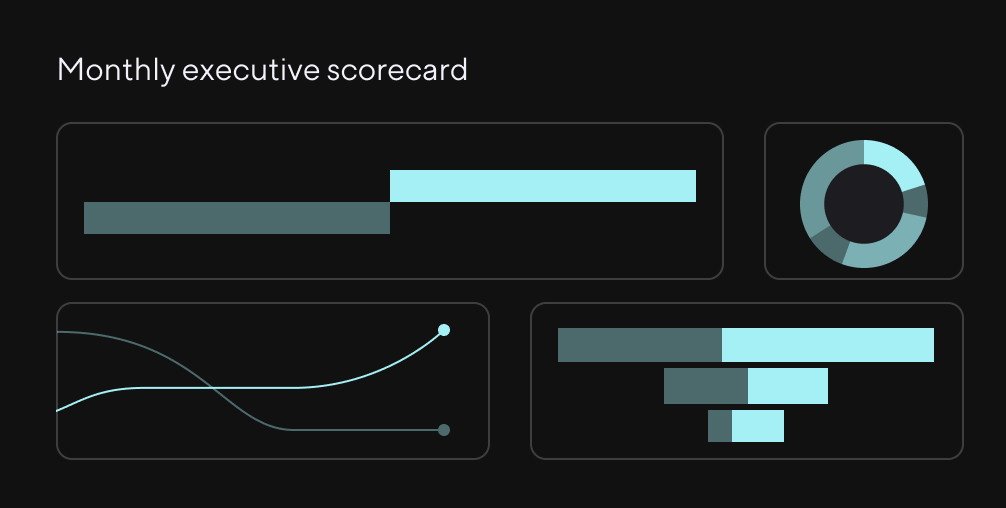
Task: Click the dark teal line endpoint dot
Action: [x=444, y=430]
